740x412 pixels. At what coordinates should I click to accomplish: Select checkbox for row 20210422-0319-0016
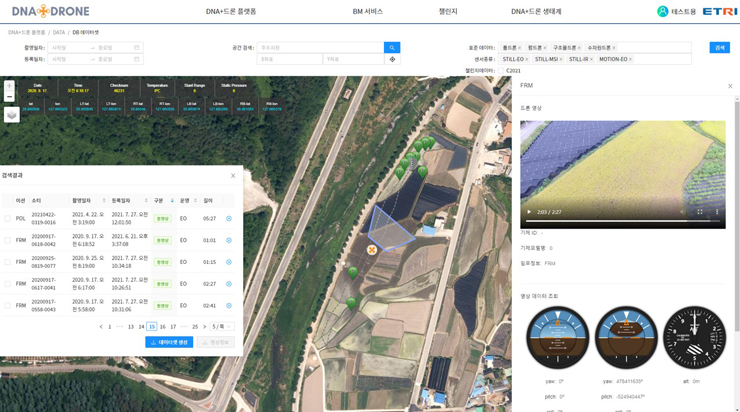click(7, 219)
